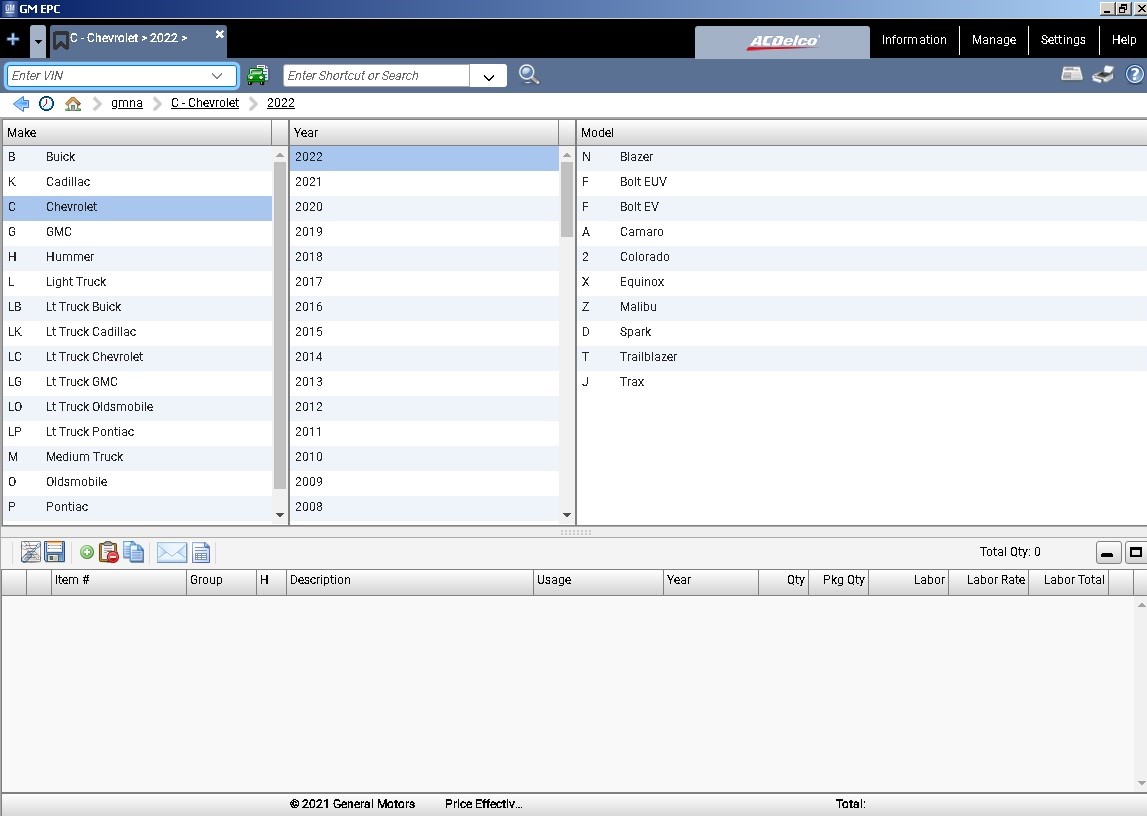The height and width of the screenshot is (816, 1147).
Task: Follow the 2022 breadcrumb link
Action: (281, 103)
